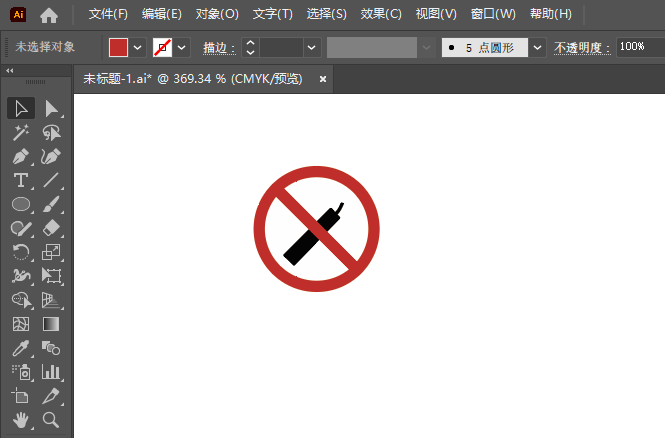Click the 描边 stroke label link
Viewport: 665px width, 438px height.
(219, 48)
